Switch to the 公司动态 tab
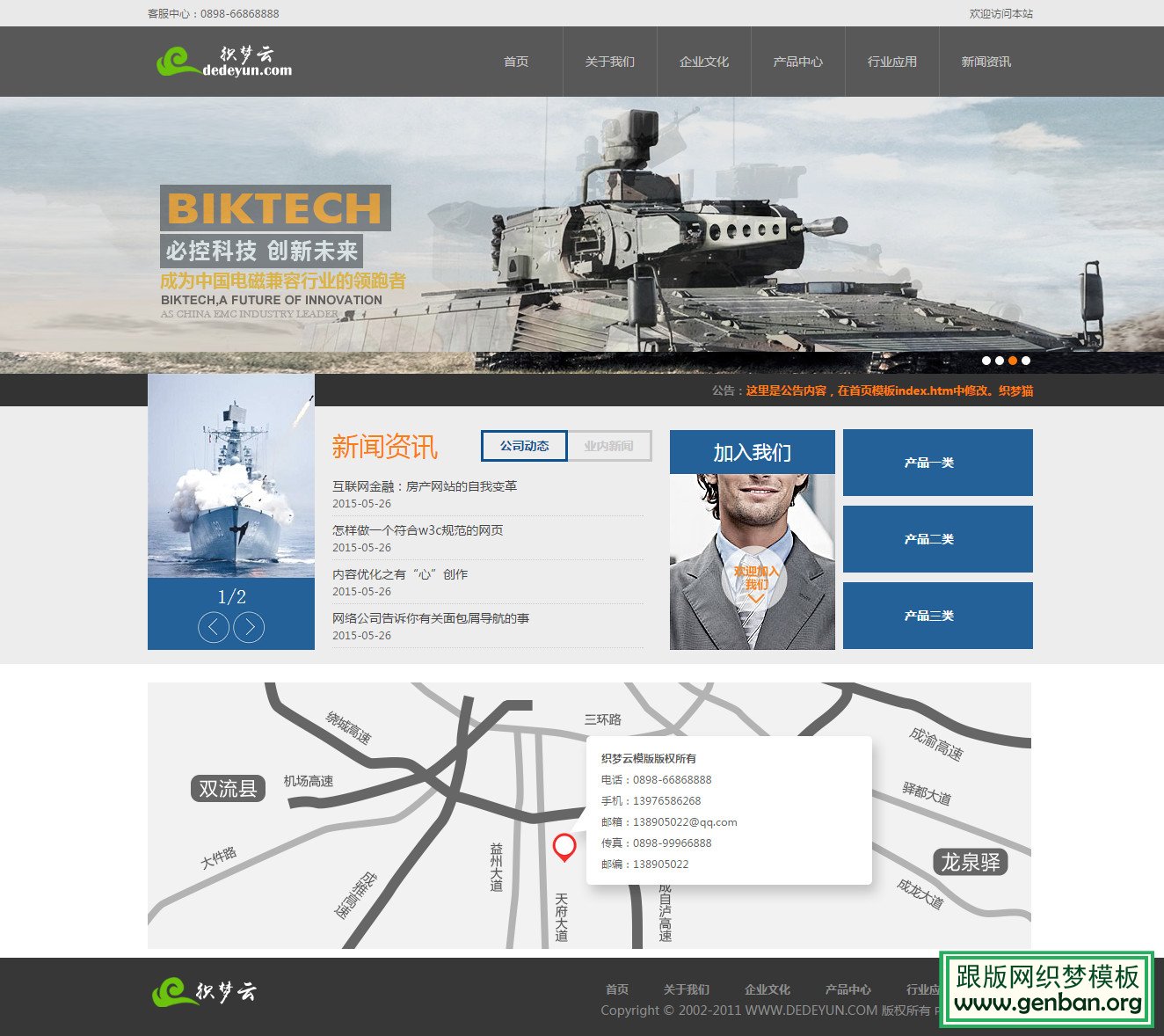Viewport: 1164px width, 1036px height. (x=523, y=446)
